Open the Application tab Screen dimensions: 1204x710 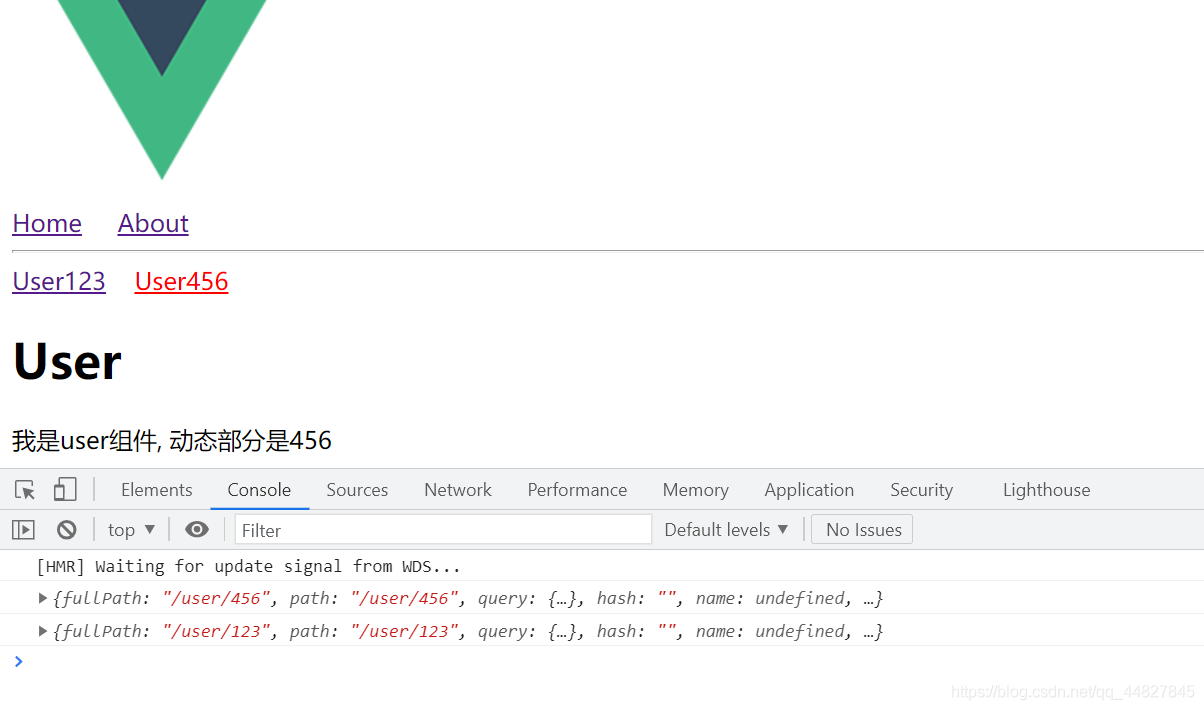(x=809, y=490)
